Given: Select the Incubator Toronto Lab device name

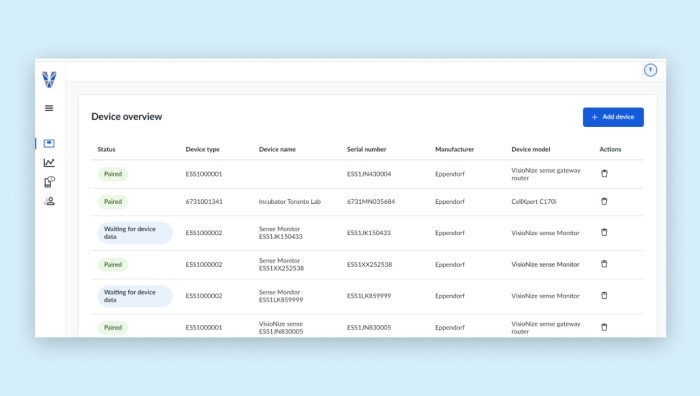Looking at the screenshot, I should pyautogui.click(x=290, y=201).
